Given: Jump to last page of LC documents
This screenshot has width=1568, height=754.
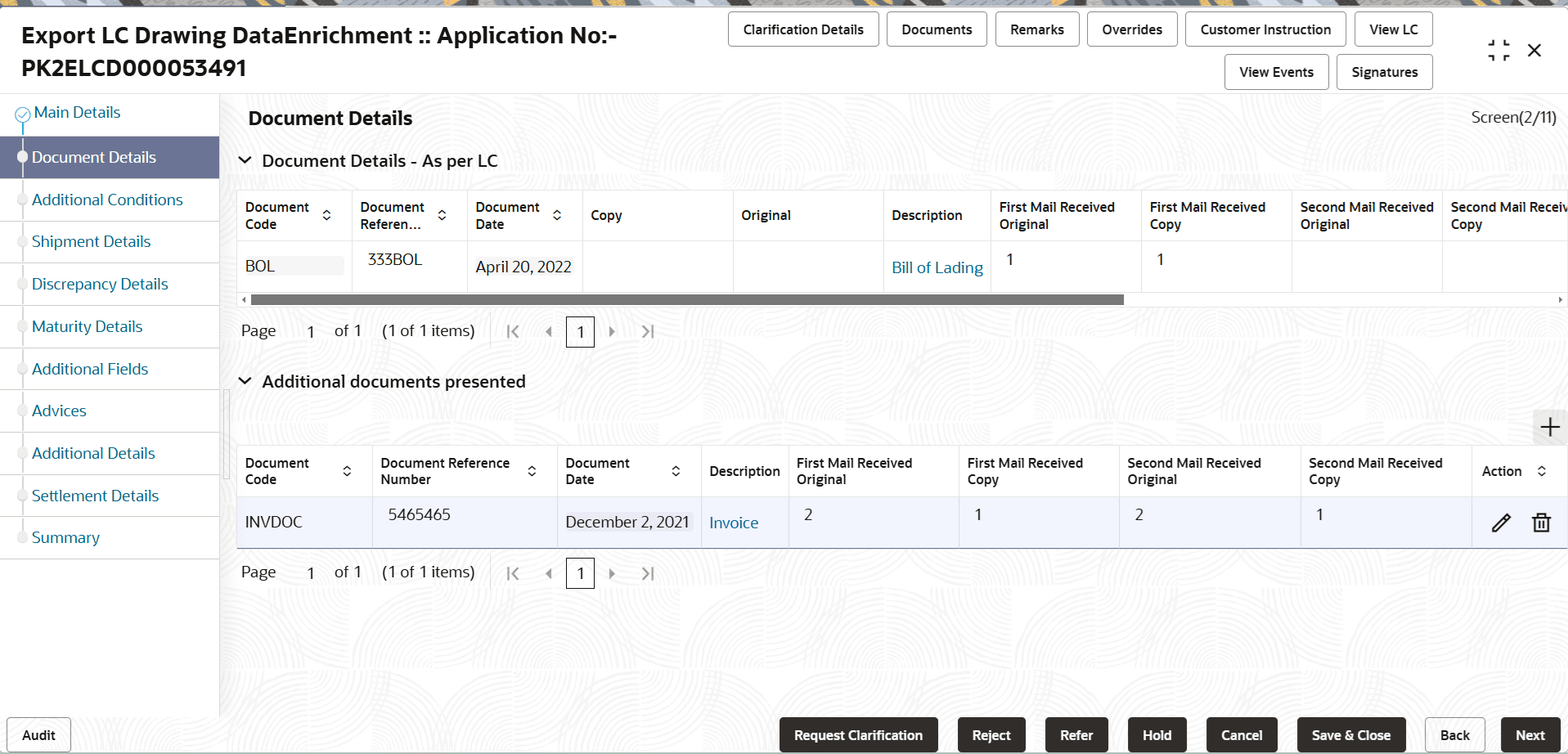Looking at the screenshot, I should pos(647,331).
